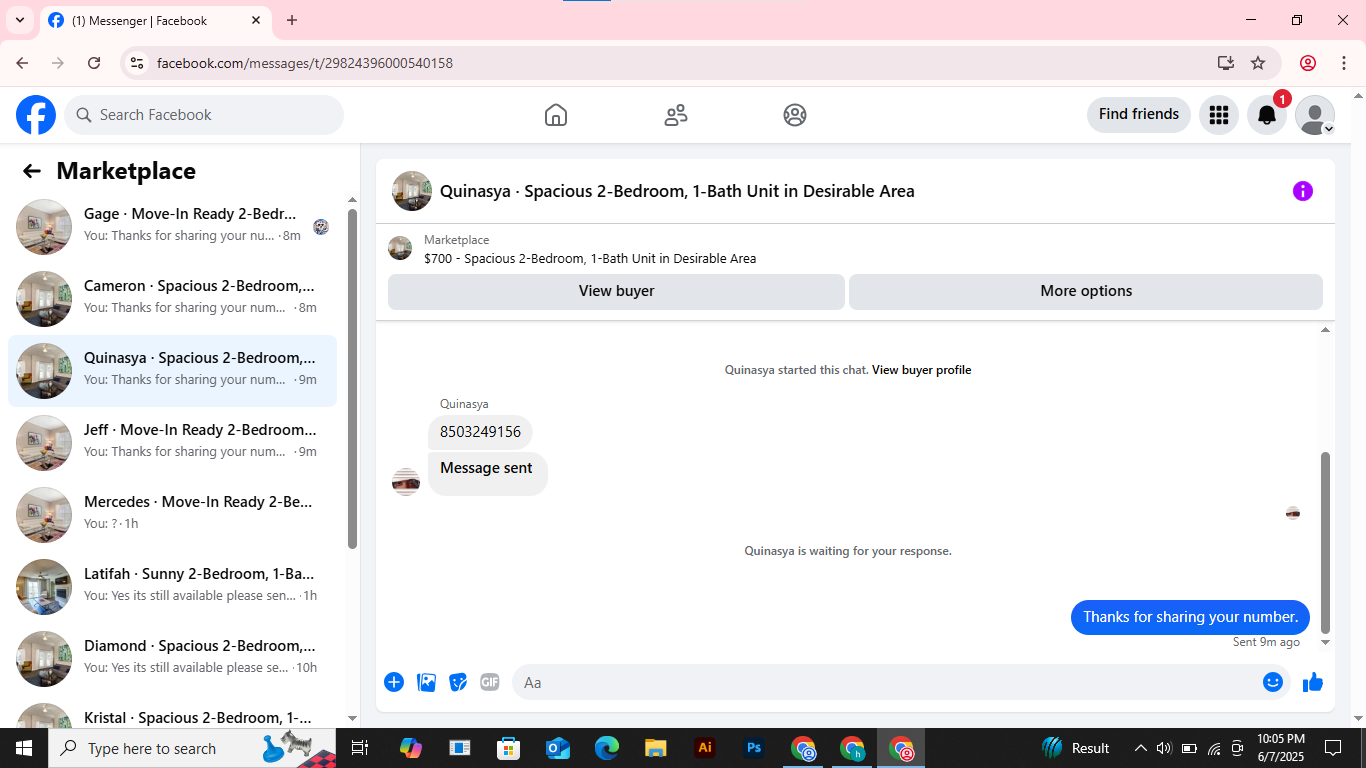Screen dimensions: 1366x768
Task: Open the Windows Start menu
Action: [24, 748]
